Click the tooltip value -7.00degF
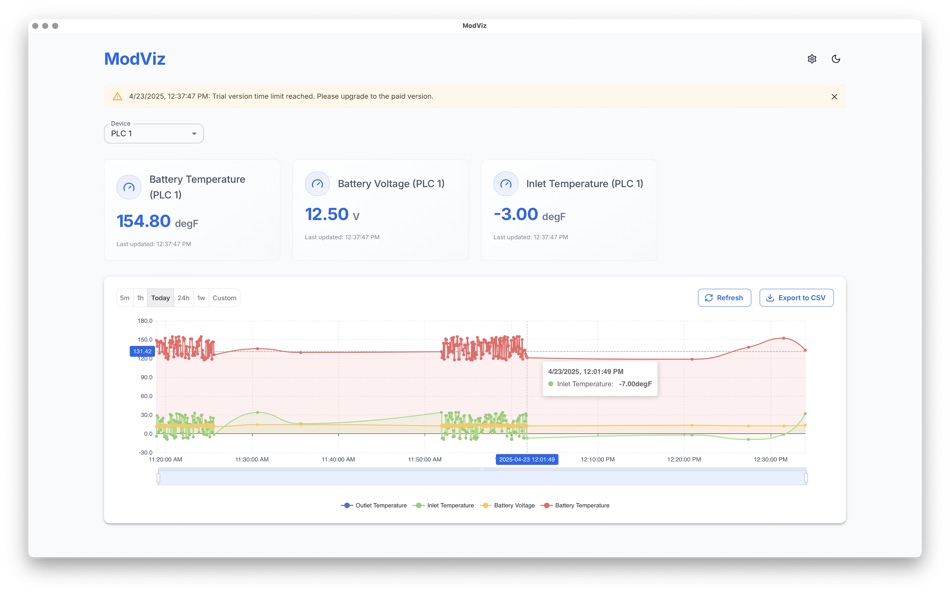 coord(635,384)
